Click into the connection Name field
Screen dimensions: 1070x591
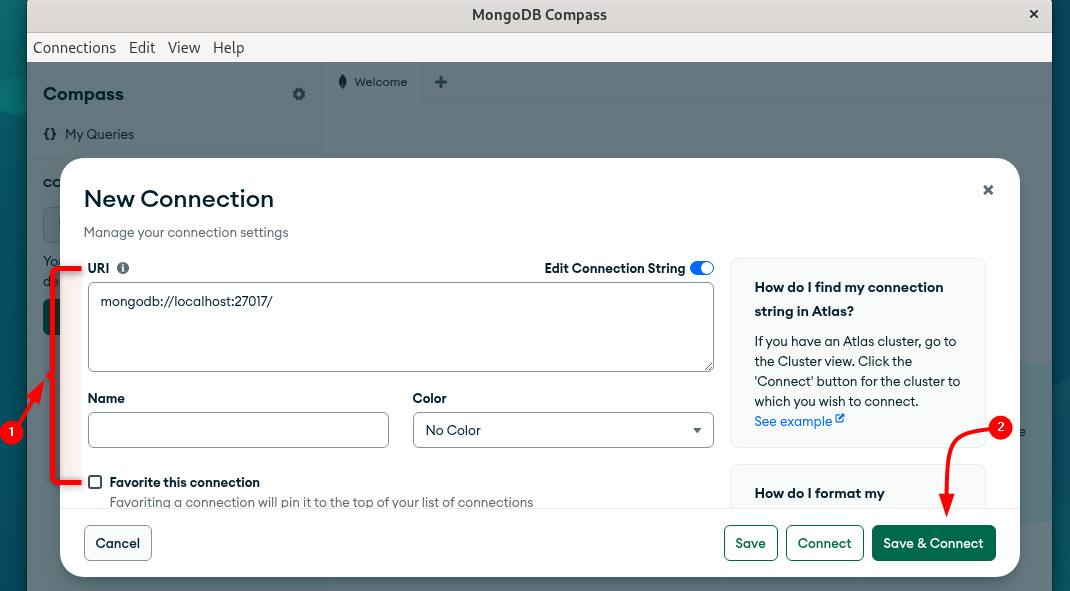(238, 430)
